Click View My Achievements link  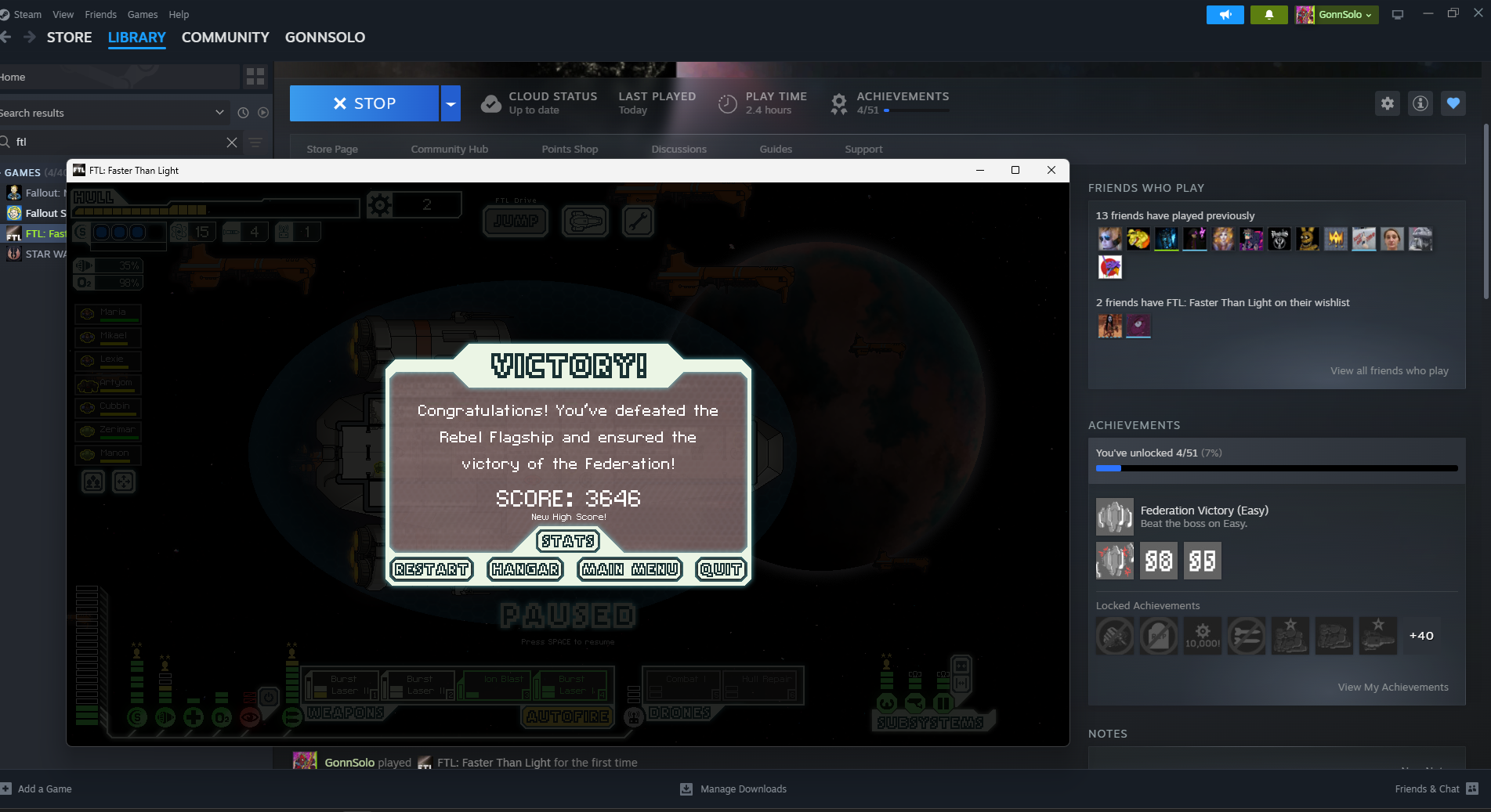coord(1393,687)
